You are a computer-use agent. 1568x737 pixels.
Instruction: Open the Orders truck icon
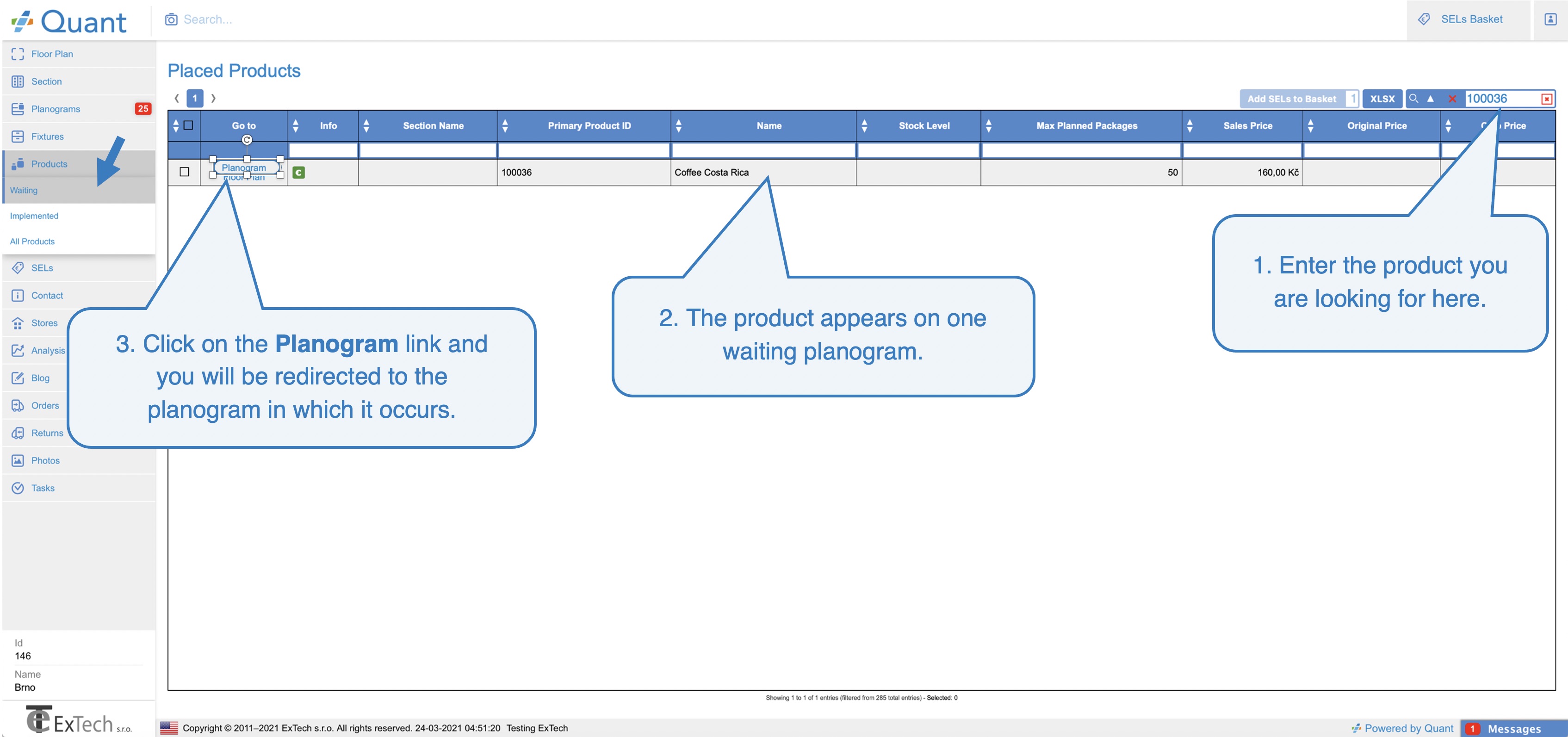click(18, 405)
